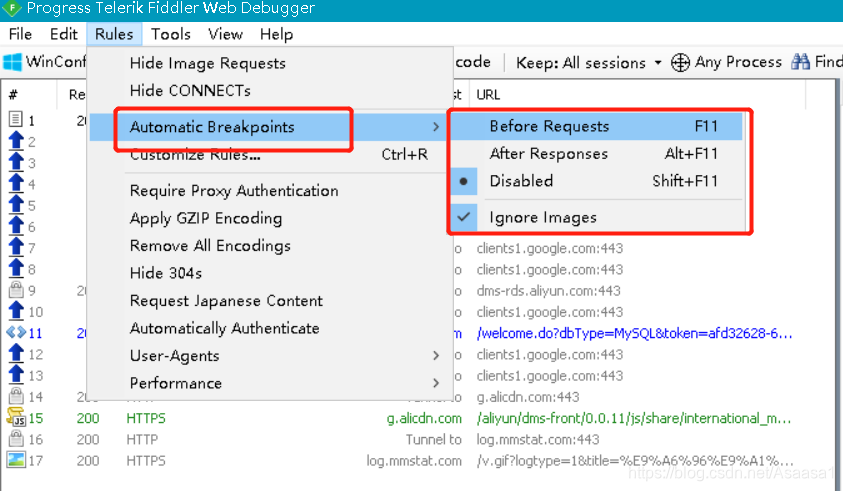Click the lock icon of session 9

pyautogui.click(x=16, y=290)
